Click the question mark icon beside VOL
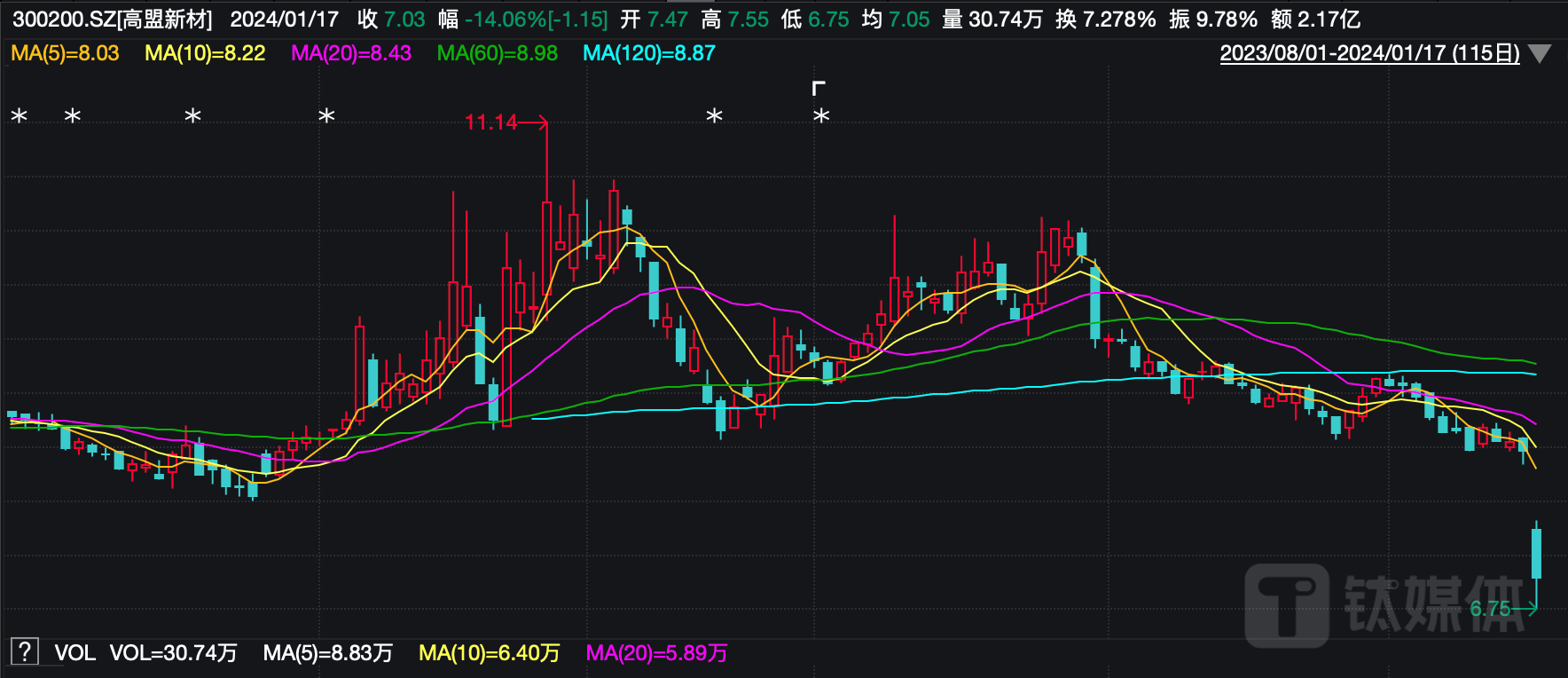The height and width of the screenshot is (678, 1568). coord(24,652)
